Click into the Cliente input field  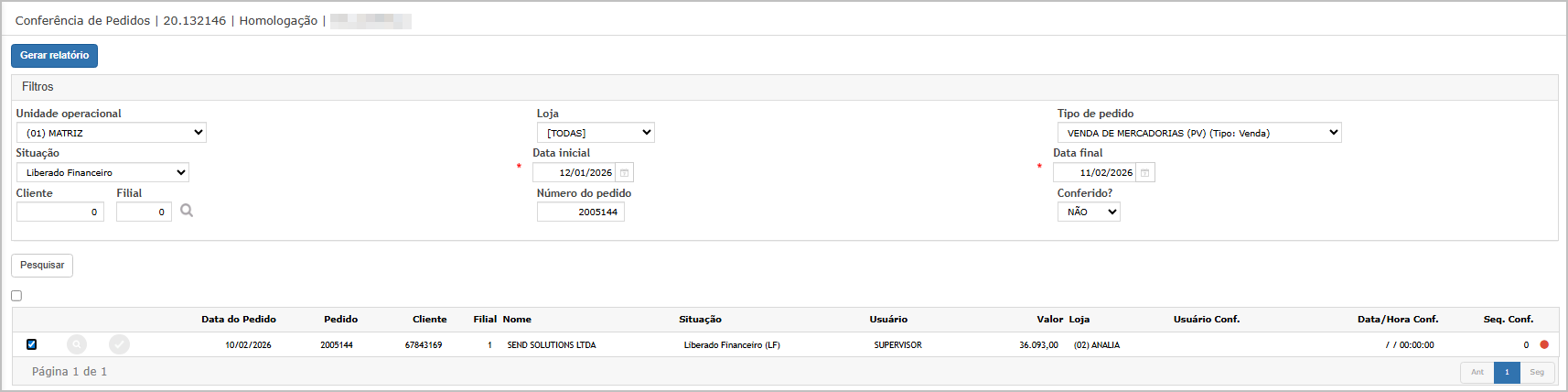click(x=60, y=212)
